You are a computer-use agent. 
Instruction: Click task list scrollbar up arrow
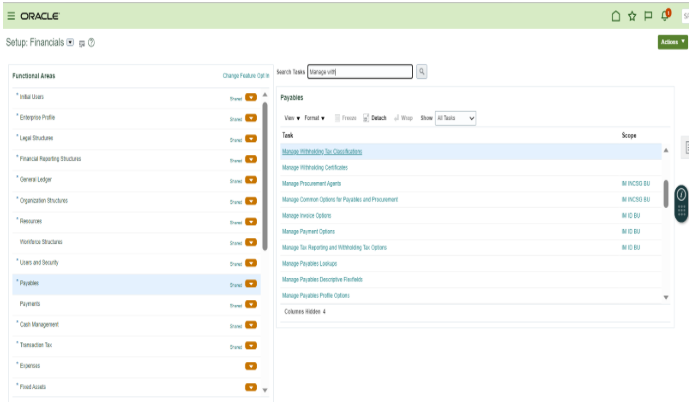click(666, 151)
